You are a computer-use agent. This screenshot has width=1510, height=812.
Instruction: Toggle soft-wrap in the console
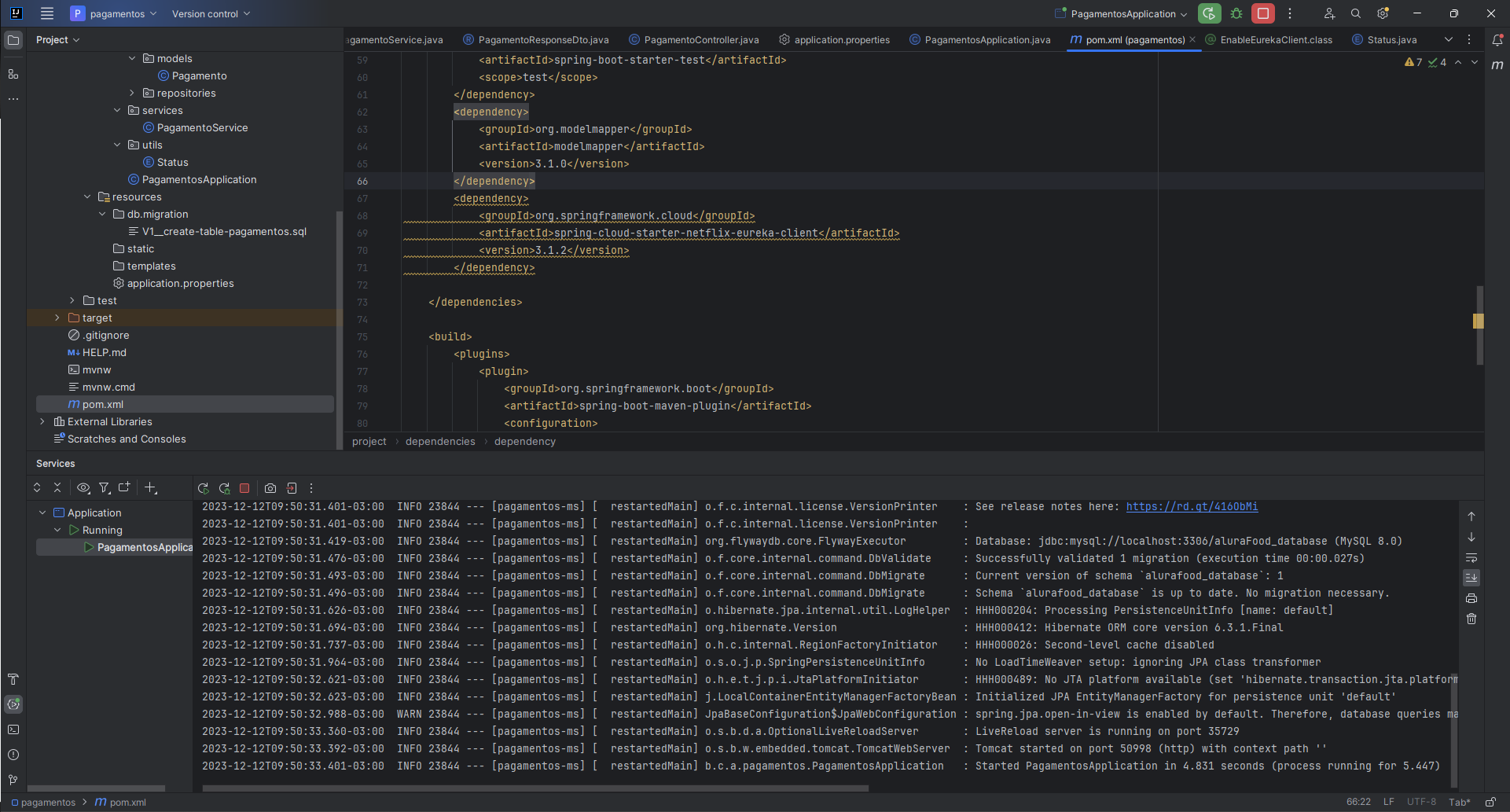coord(1471,558)
